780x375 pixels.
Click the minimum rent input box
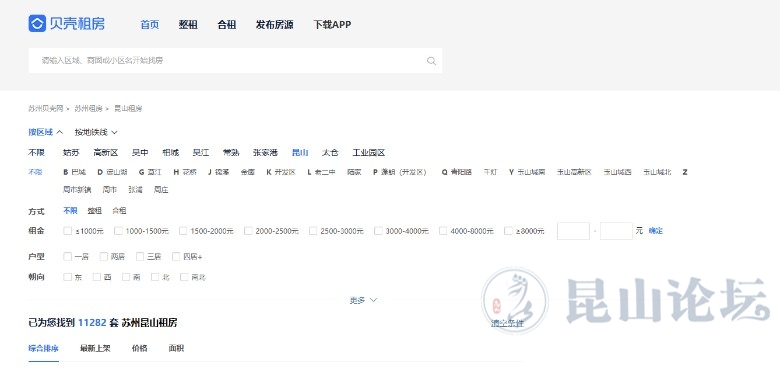573,231
